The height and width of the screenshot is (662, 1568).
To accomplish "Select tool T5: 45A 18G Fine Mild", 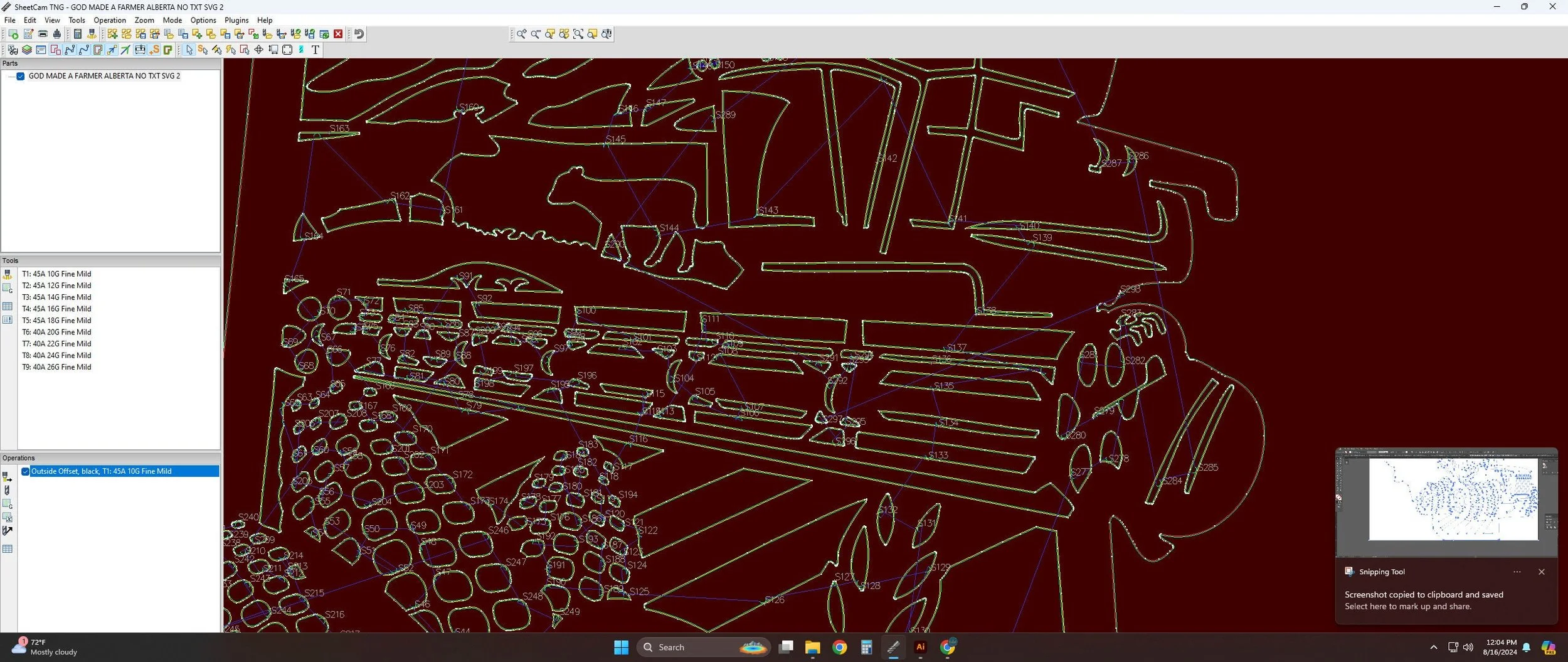I will coord(56,321).
